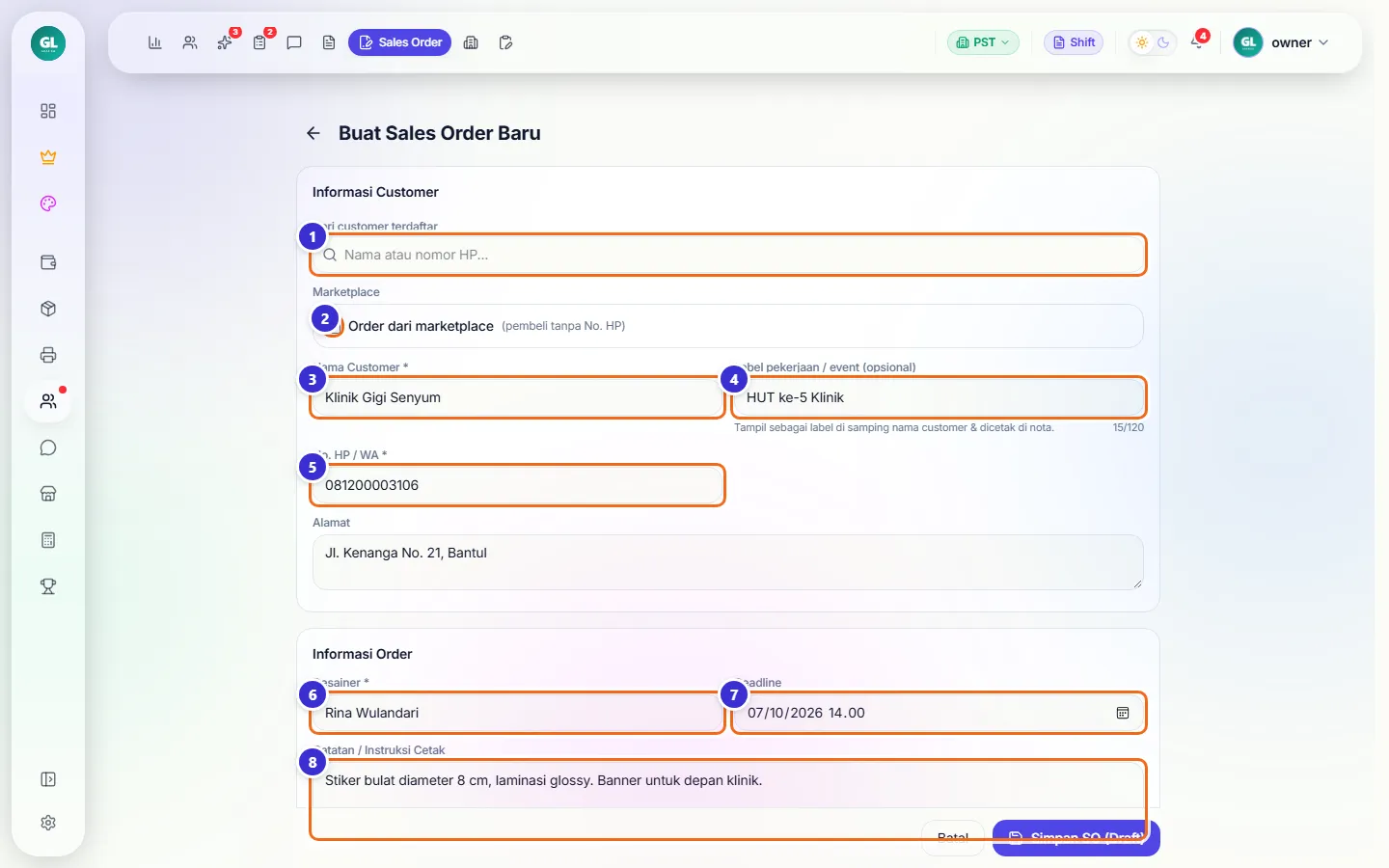Open the people icon in top toolbar
This screenshot has width=1389, height=868.
(x=190, y=42)
